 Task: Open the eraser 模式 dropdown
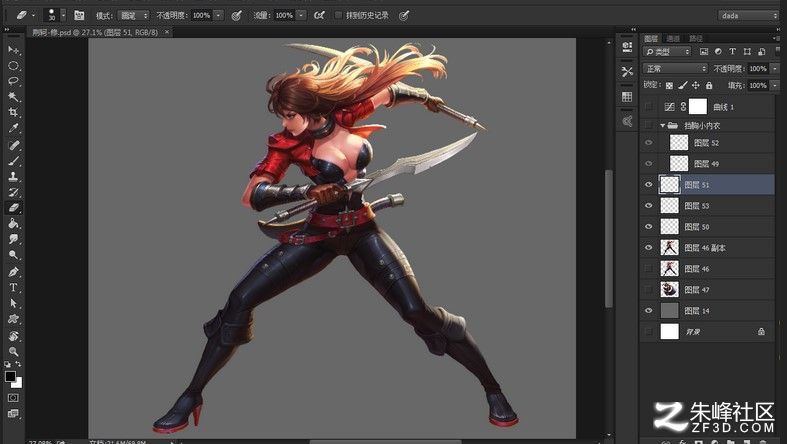tap(134, 16)
